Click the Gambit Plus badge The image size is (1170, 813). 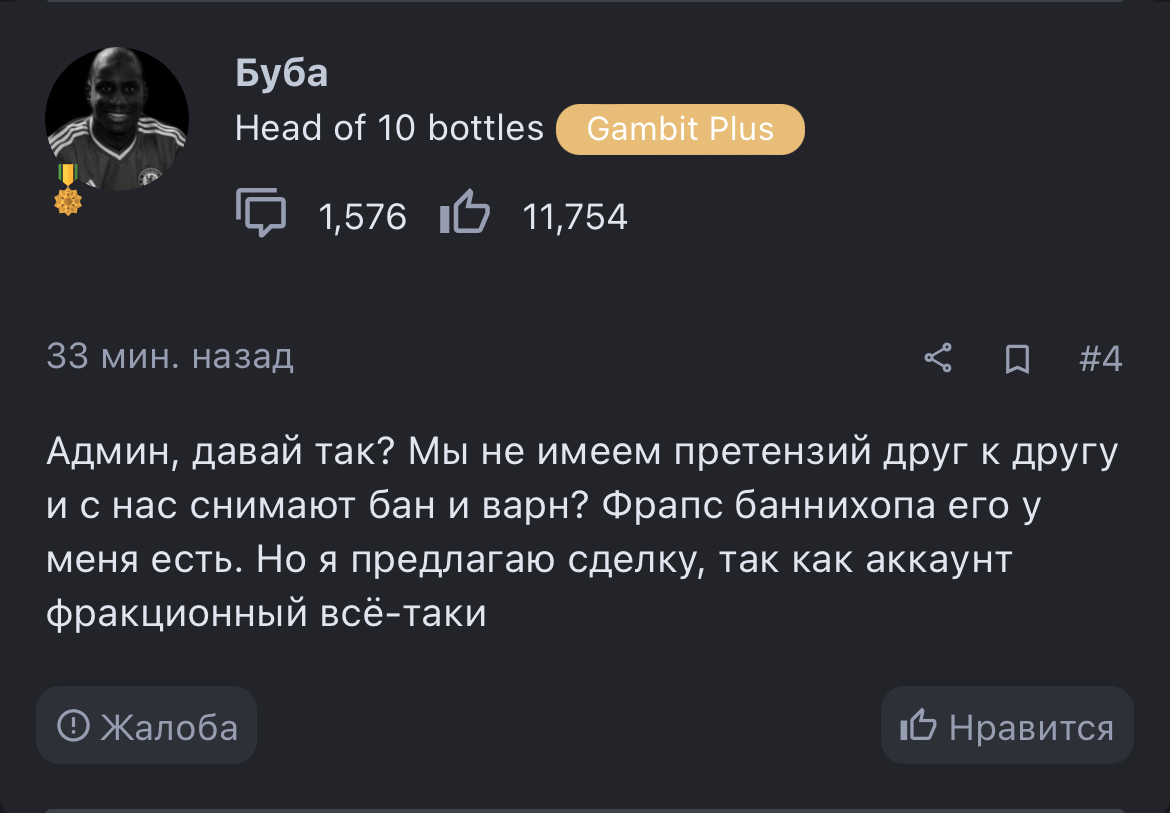(x=680, y=129)
